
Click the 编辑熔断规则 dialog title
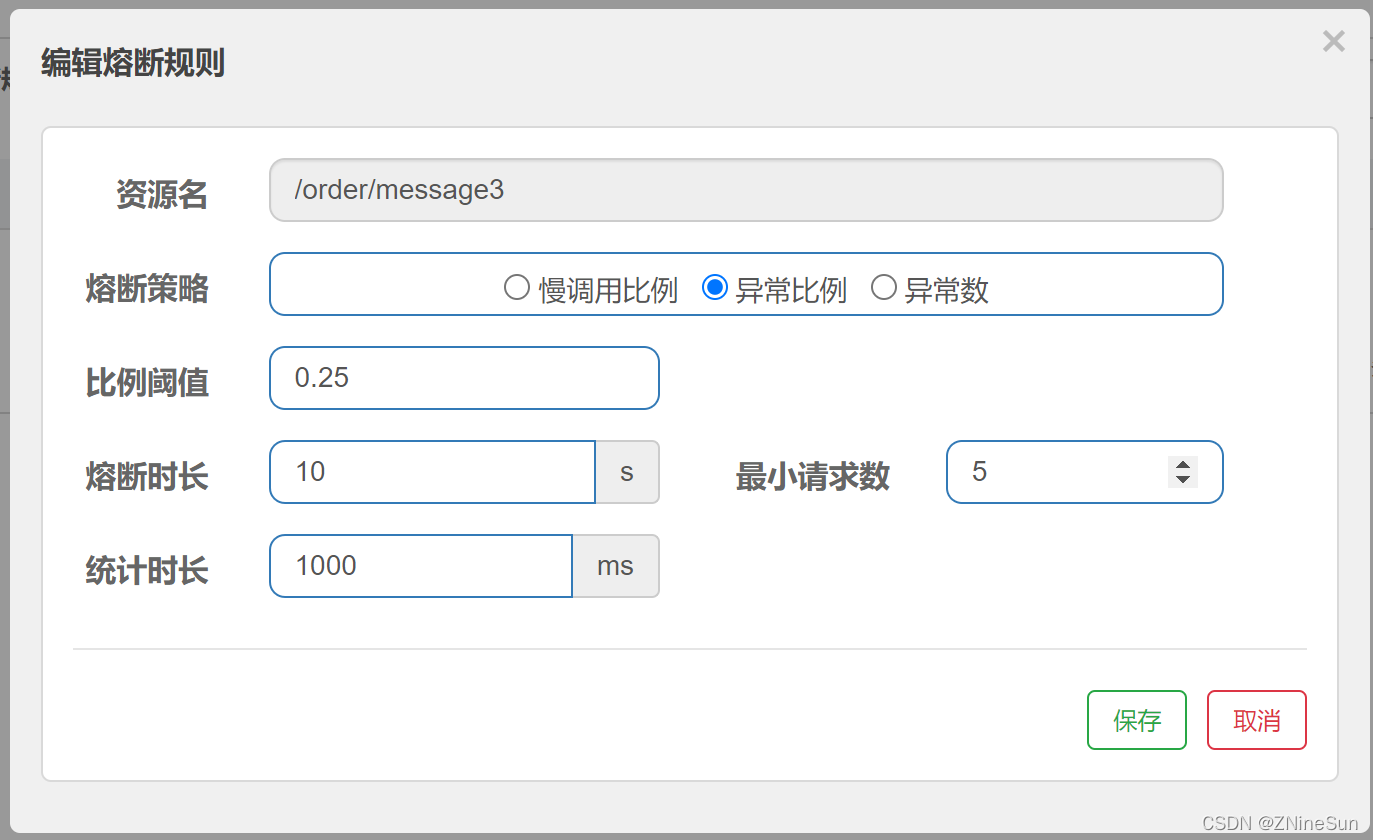click(132, 64)
